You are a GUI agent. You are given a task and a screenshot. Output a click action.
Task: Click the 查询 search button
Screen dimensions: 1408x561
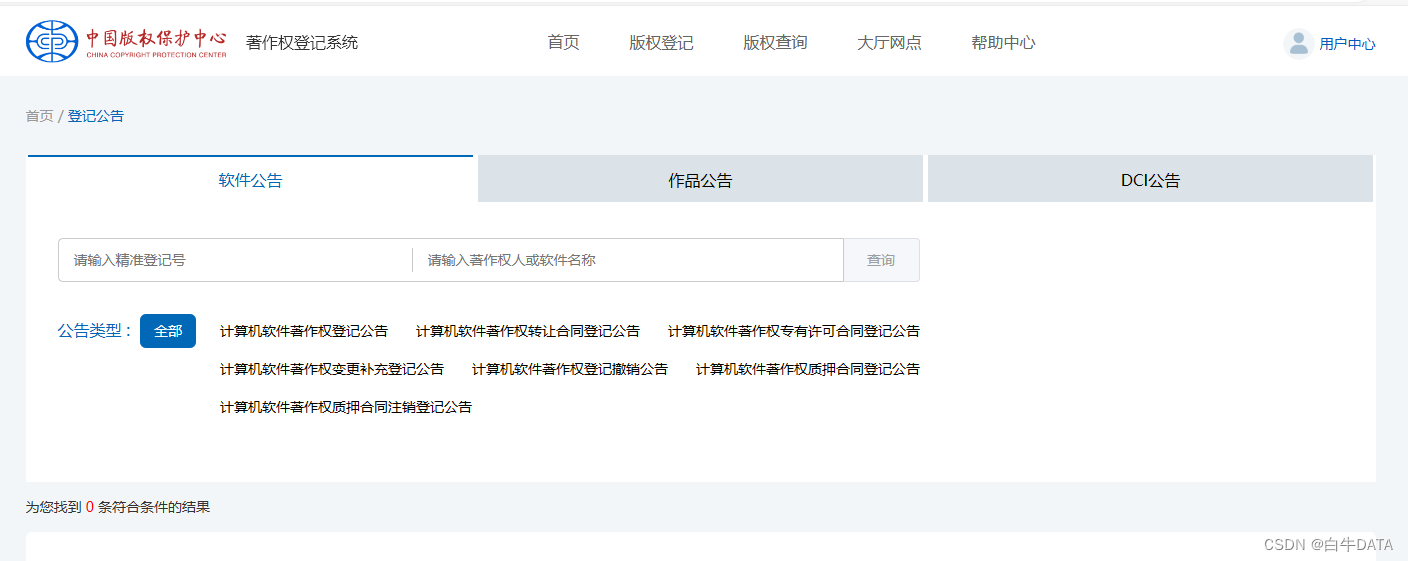click(x=881, y=260)
